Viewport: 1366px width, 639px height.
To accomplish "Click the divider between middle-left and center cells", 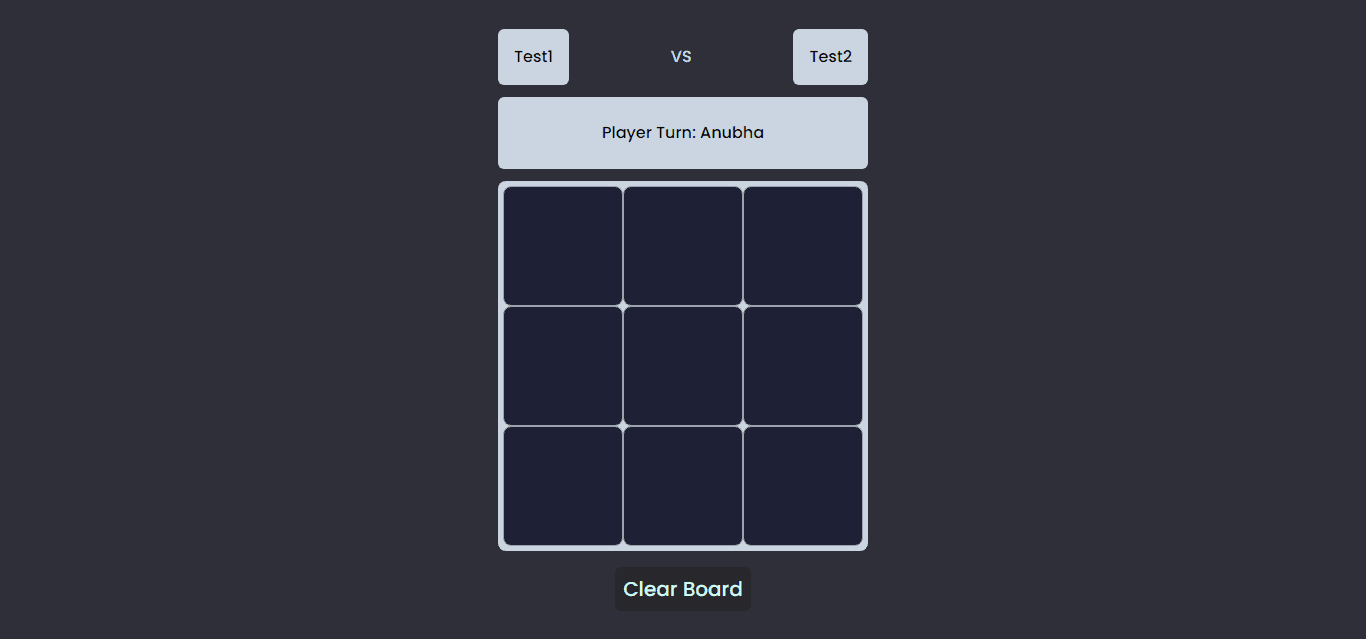I will point(623,366).
